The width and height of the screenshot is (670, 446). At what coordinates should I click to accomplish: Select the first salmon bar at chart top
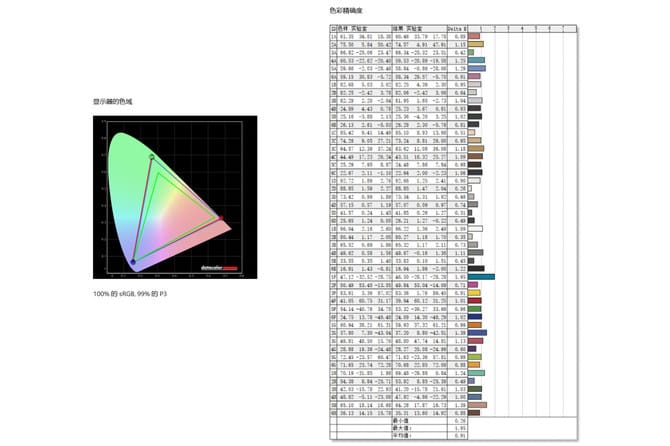click(x=472, y=36)
